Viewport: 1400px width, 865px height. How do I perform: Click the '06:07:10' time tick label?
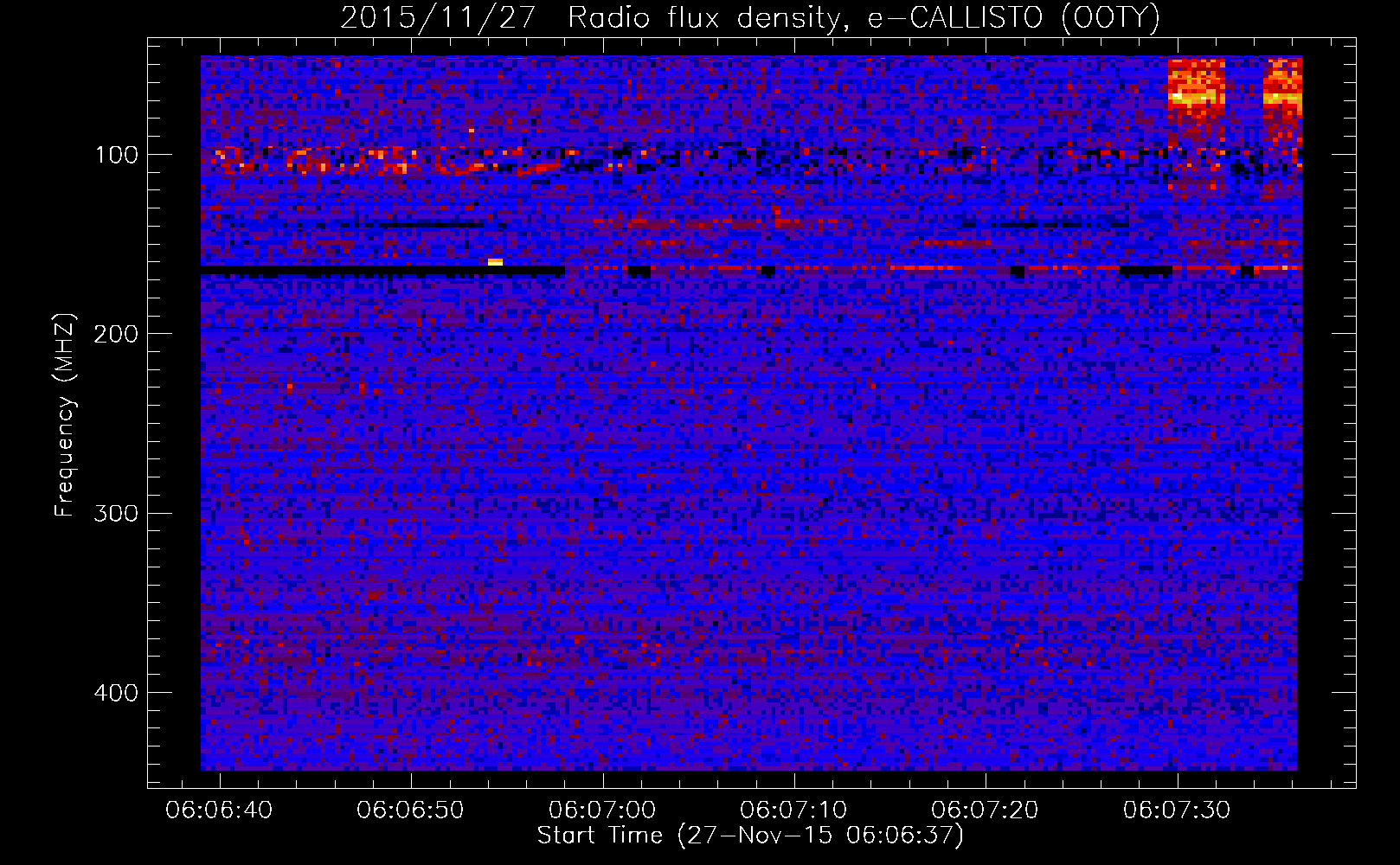coord(793,811)
